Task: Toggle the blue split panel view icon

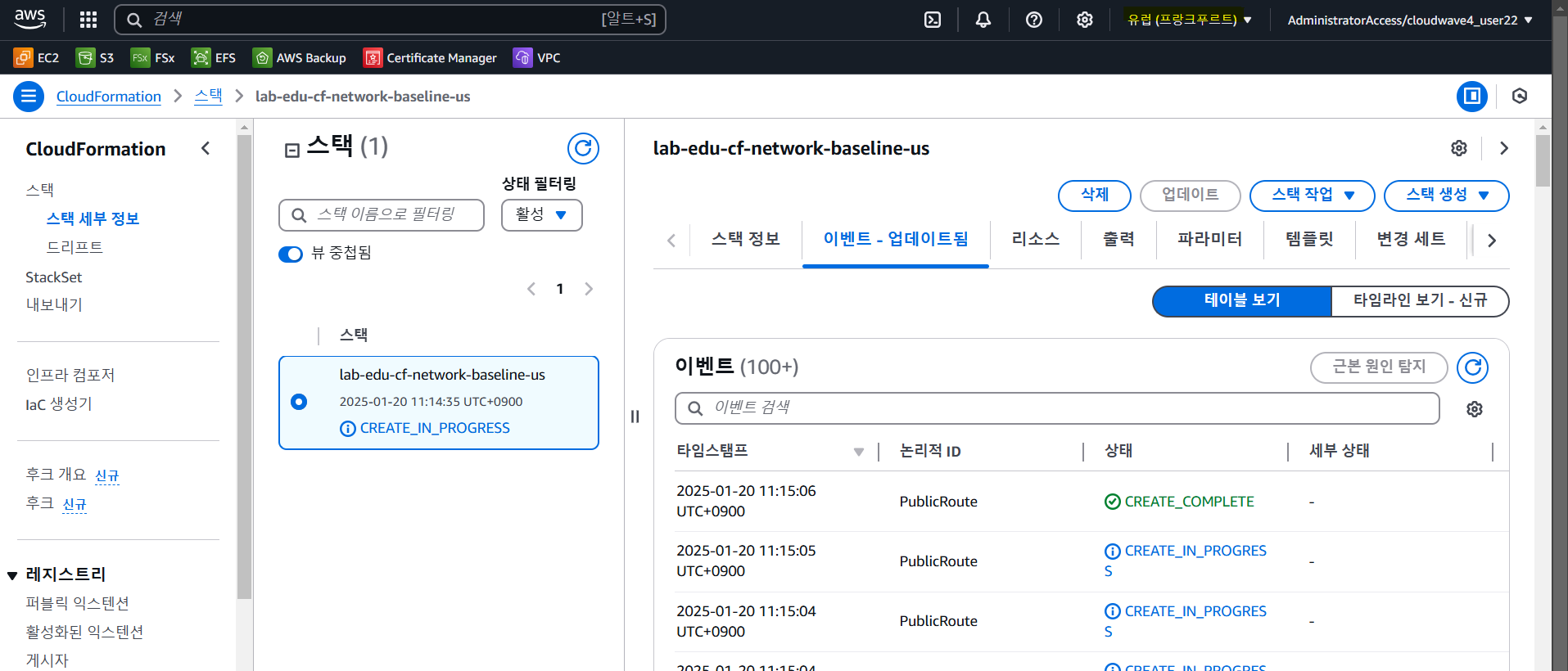Action: [x=1471, y=97]
